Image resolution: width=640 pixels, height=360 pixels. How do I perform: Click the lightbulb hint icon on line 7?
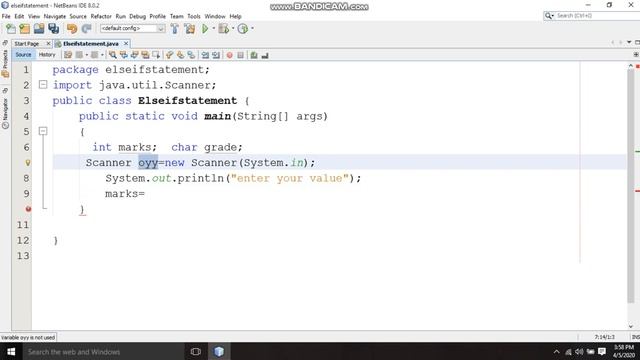click(28, 162)
